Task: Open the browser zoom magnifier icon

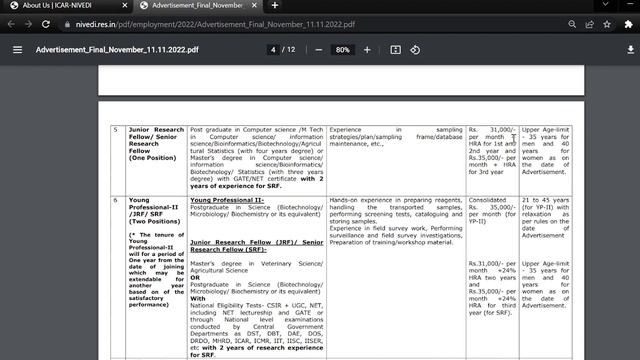Action: pyautogui.click(x=572, y=24)
